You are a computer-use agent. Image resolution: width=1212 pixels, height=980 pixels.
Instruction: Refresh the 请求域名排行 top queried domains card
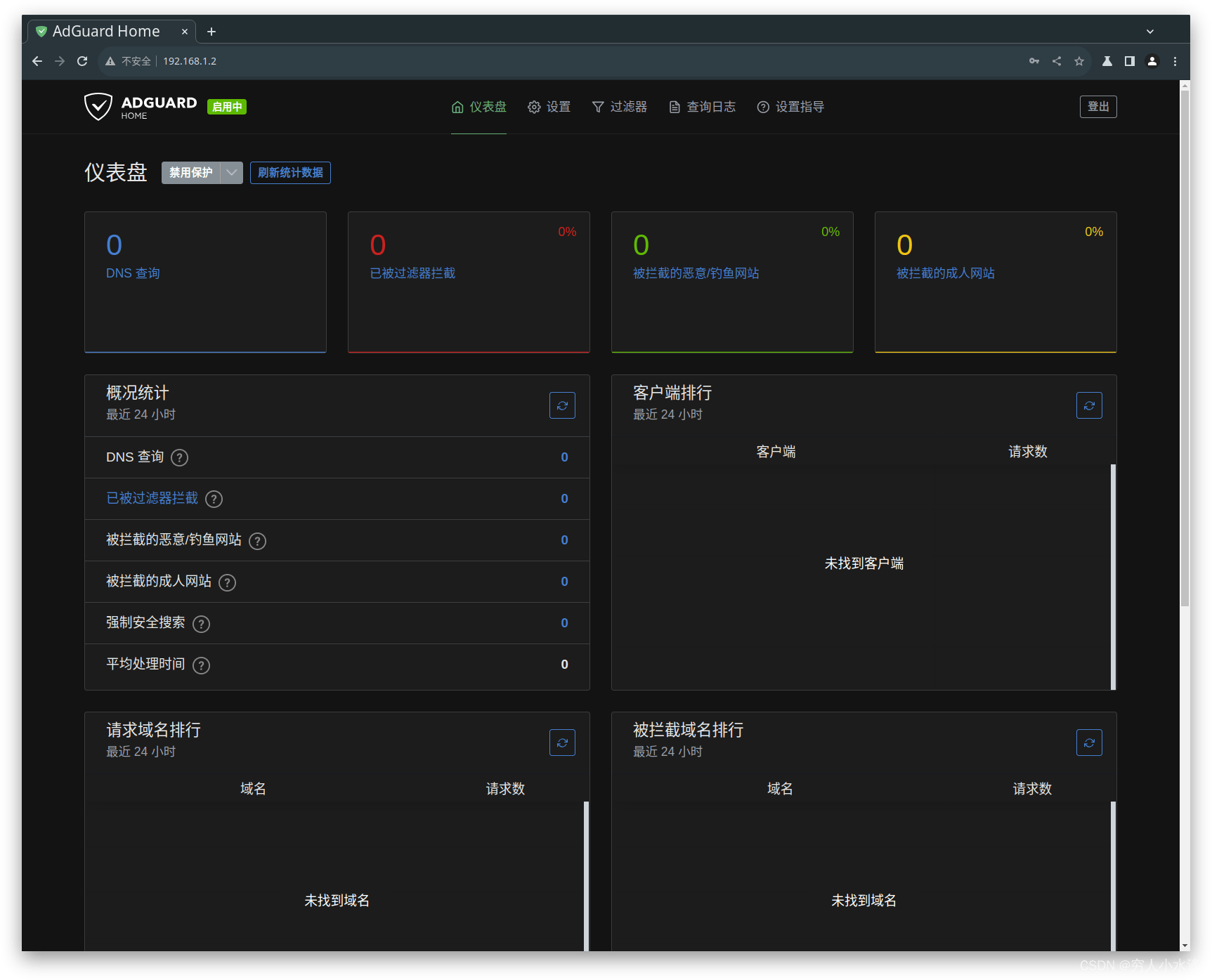(562, 743)
